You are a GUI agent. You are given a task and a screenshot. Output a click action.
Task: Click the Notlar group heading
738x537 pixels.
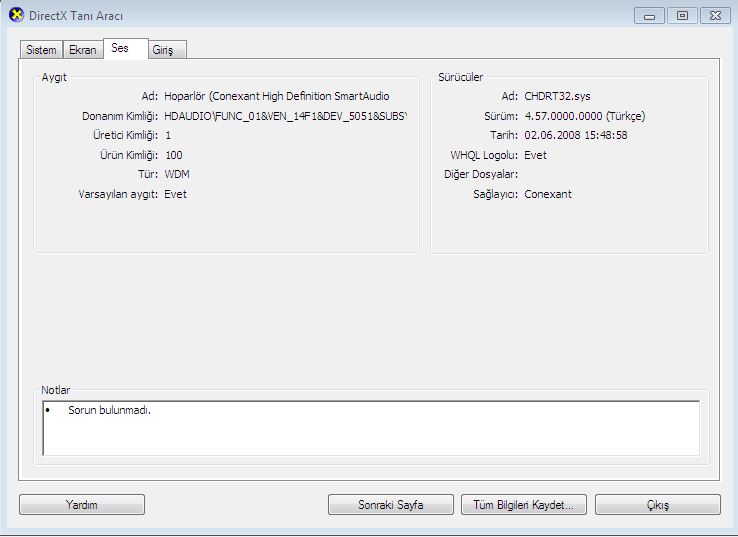[x=56, y=390]
